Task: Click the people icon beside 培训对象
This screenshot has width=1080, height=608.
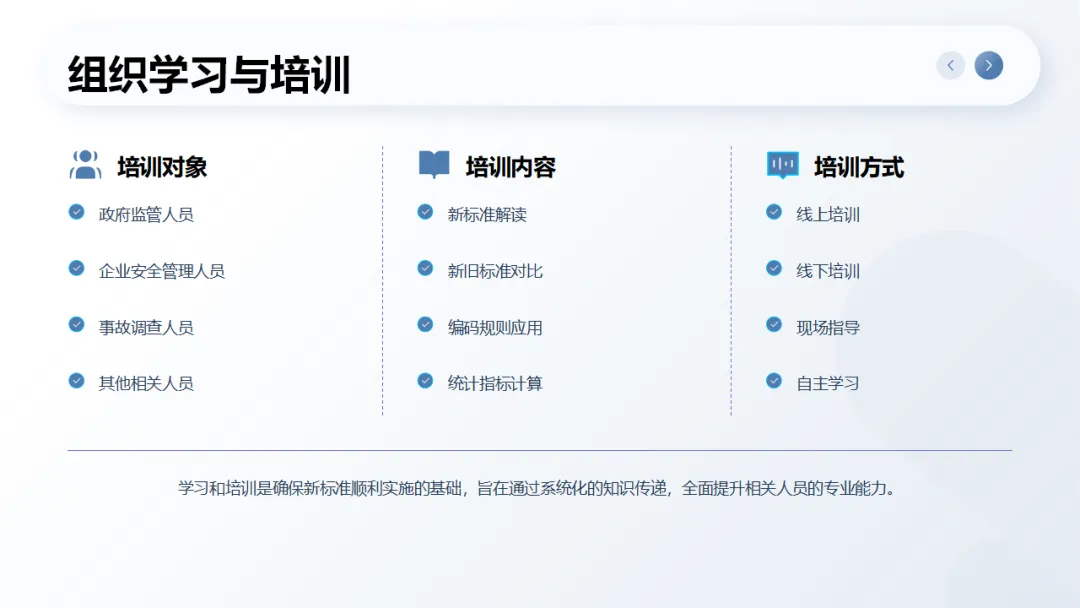Action: click(x=85, y=165)
